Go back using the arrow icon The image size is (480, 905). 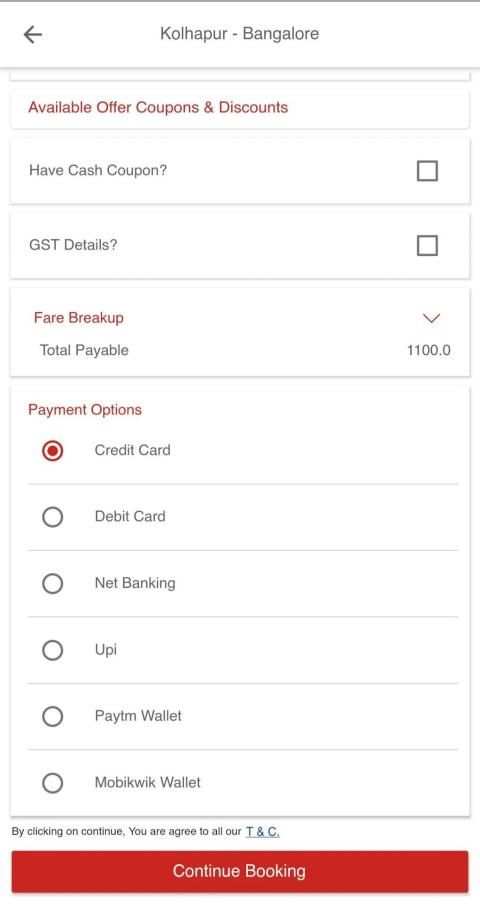32,35
